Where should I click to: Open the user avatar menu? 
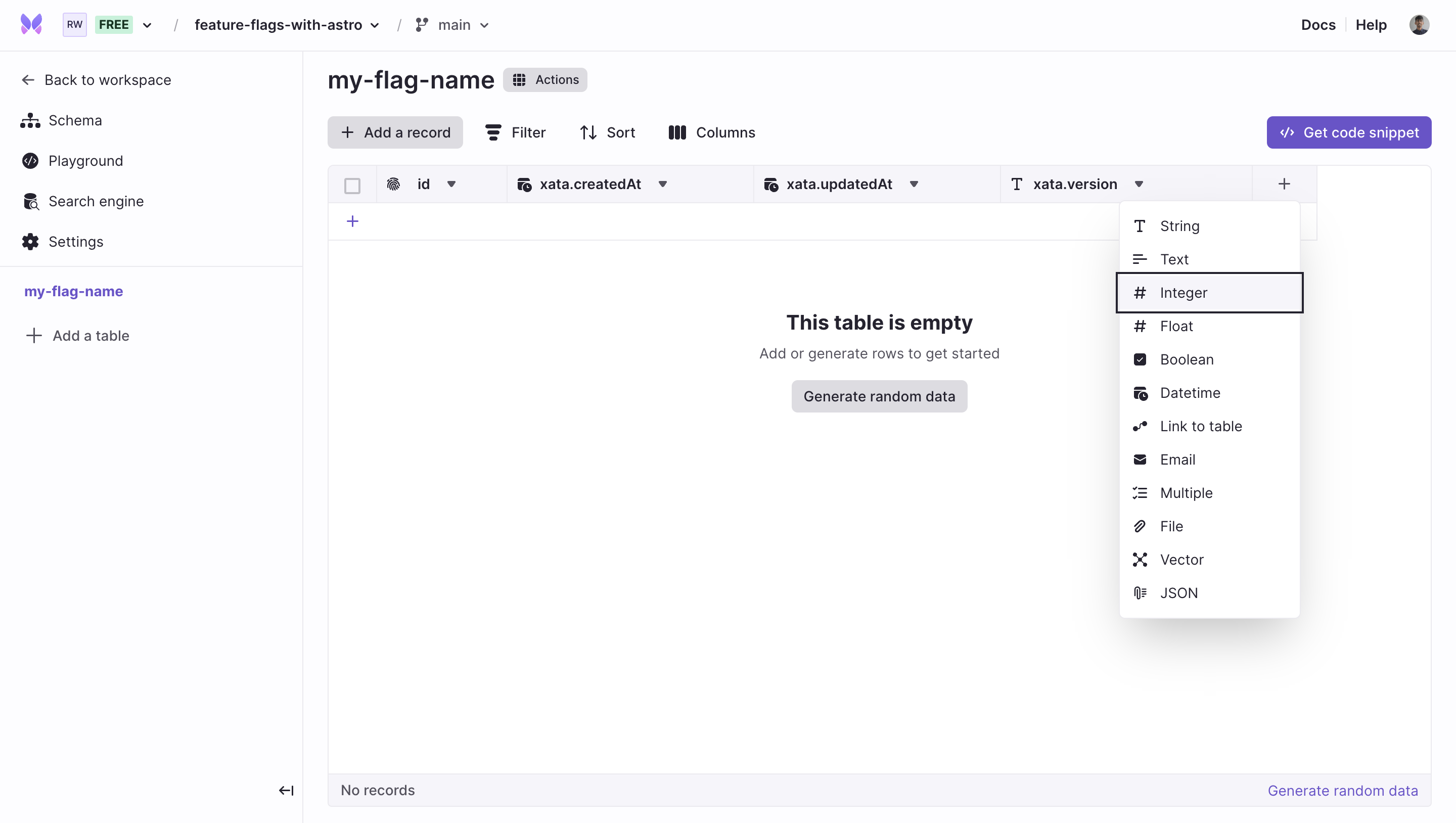[x=1419, y=24]
